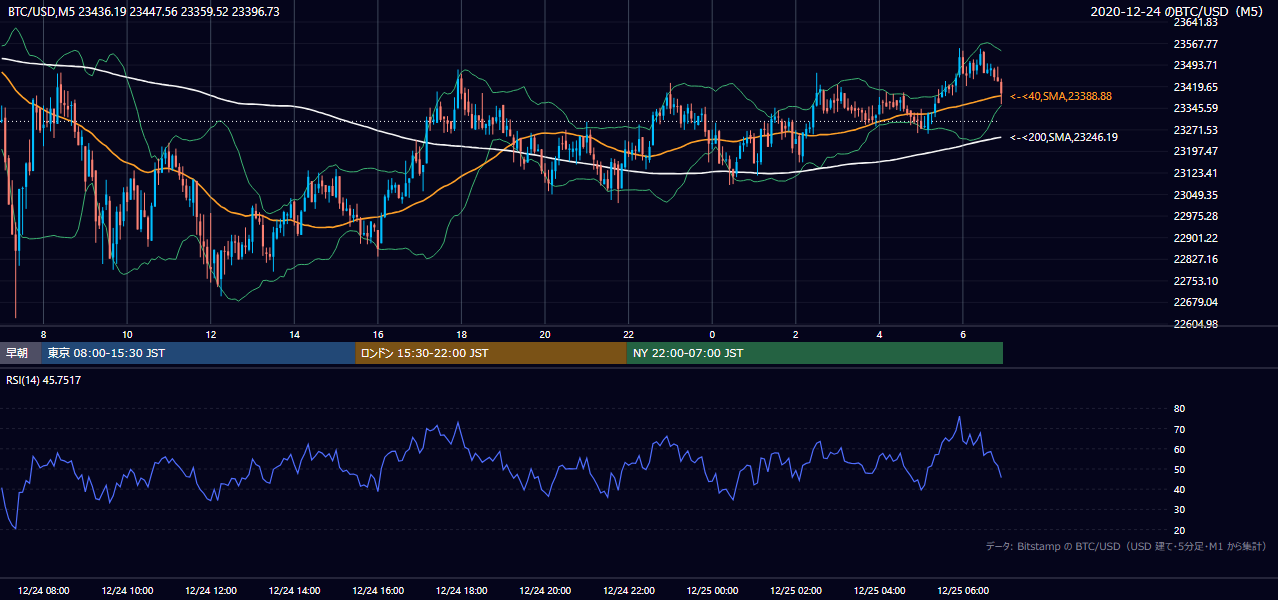This screenshot has height=600, width=1278.
Task: Click the NY 22:00-07:00 JST session bar
Action: click(815, 353)
